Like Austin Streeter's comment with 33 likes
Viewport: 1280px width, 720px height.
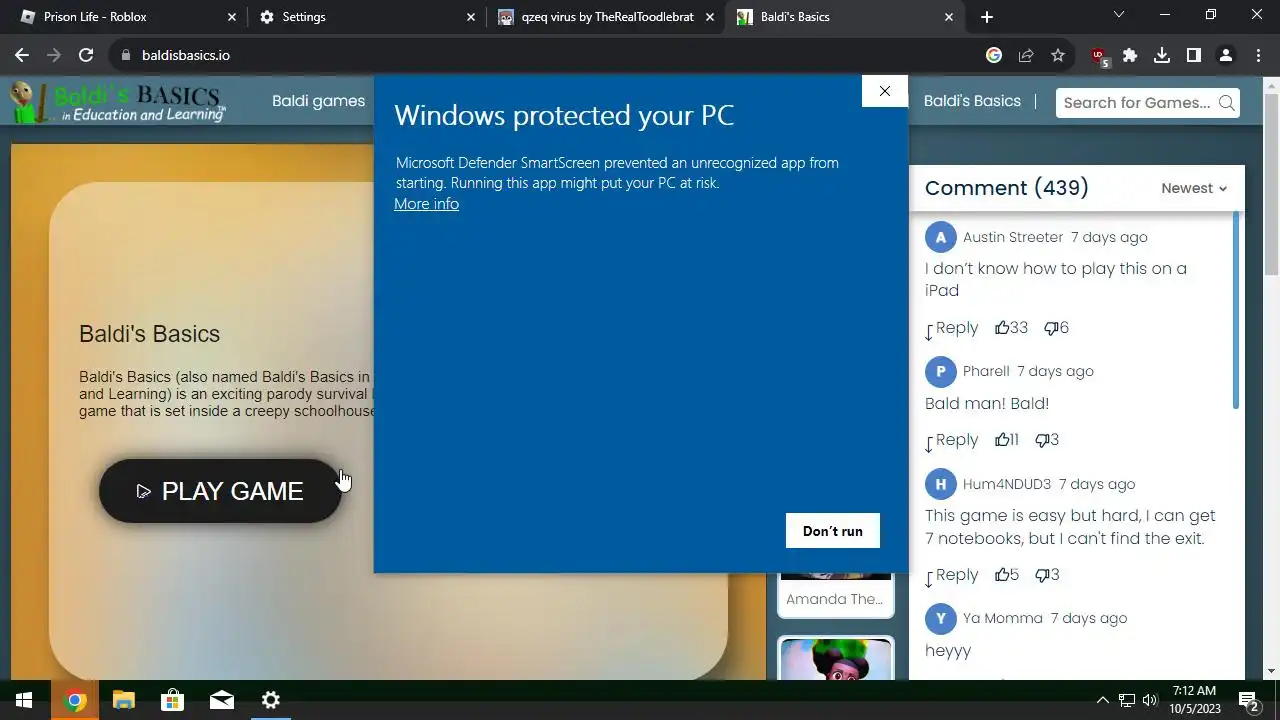(1011, 328)
